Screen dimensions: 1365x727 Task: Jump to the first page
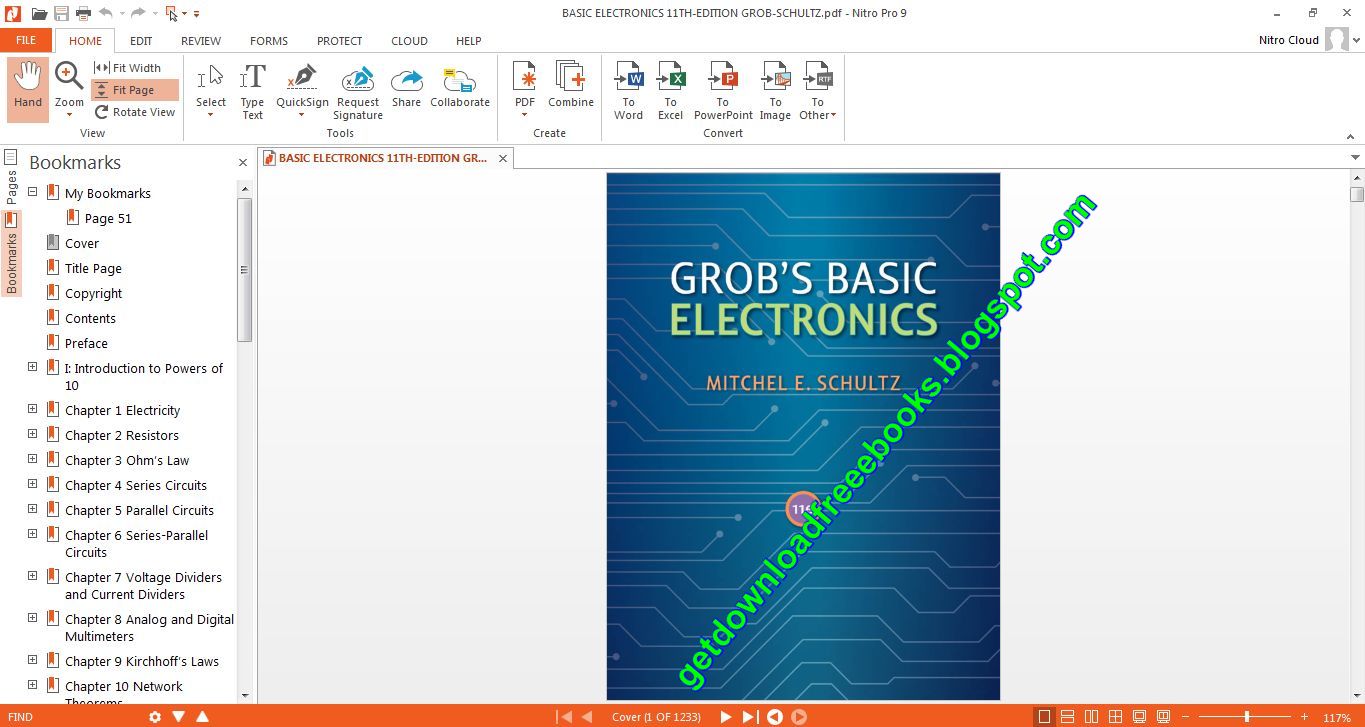(x=565, y=717)
